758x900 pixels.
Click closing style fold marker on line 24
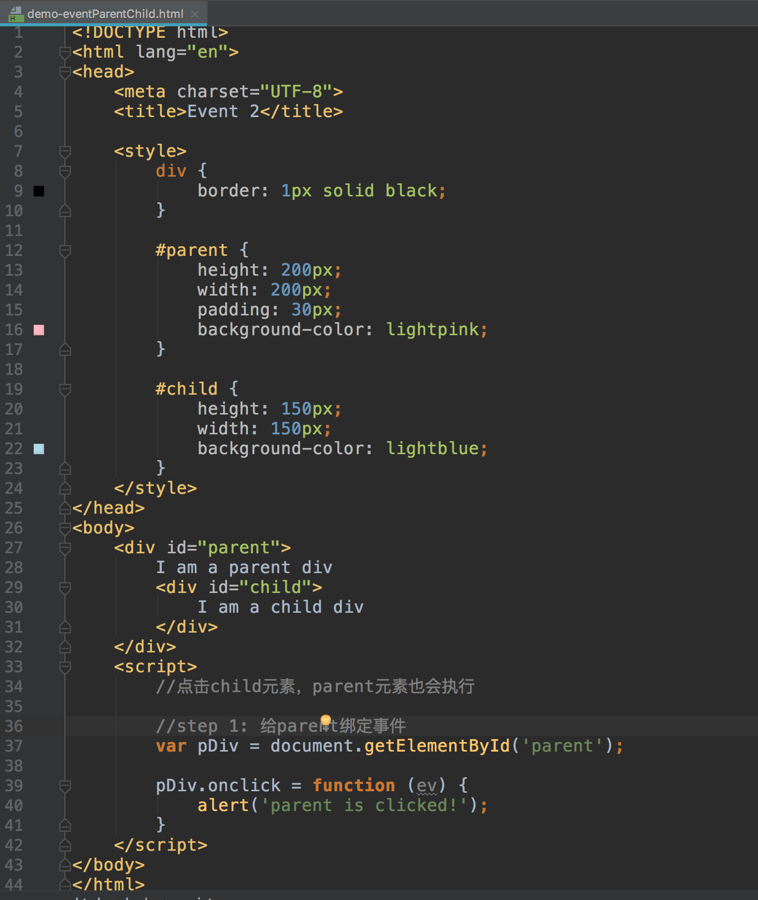[x=65, y=488]
